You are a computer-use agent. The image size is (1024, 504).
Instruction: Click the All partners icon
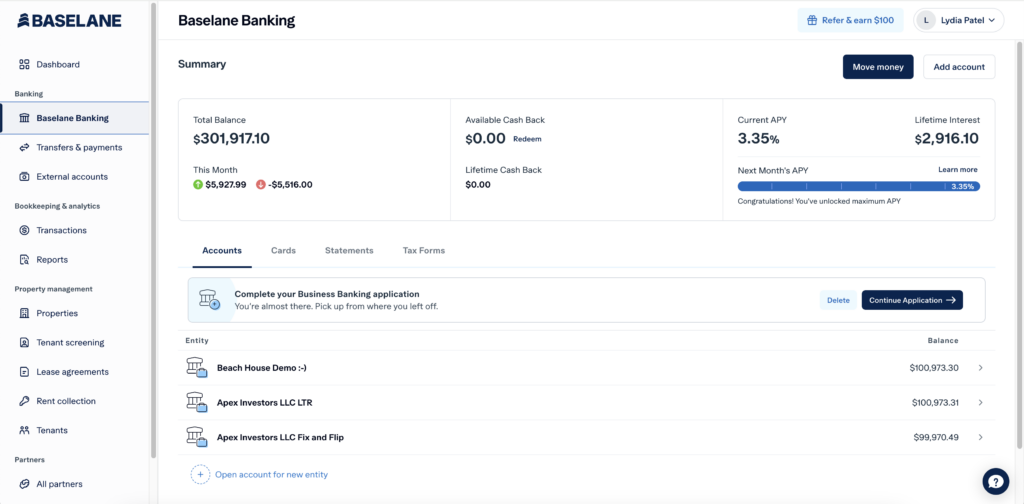coord(24,484)
